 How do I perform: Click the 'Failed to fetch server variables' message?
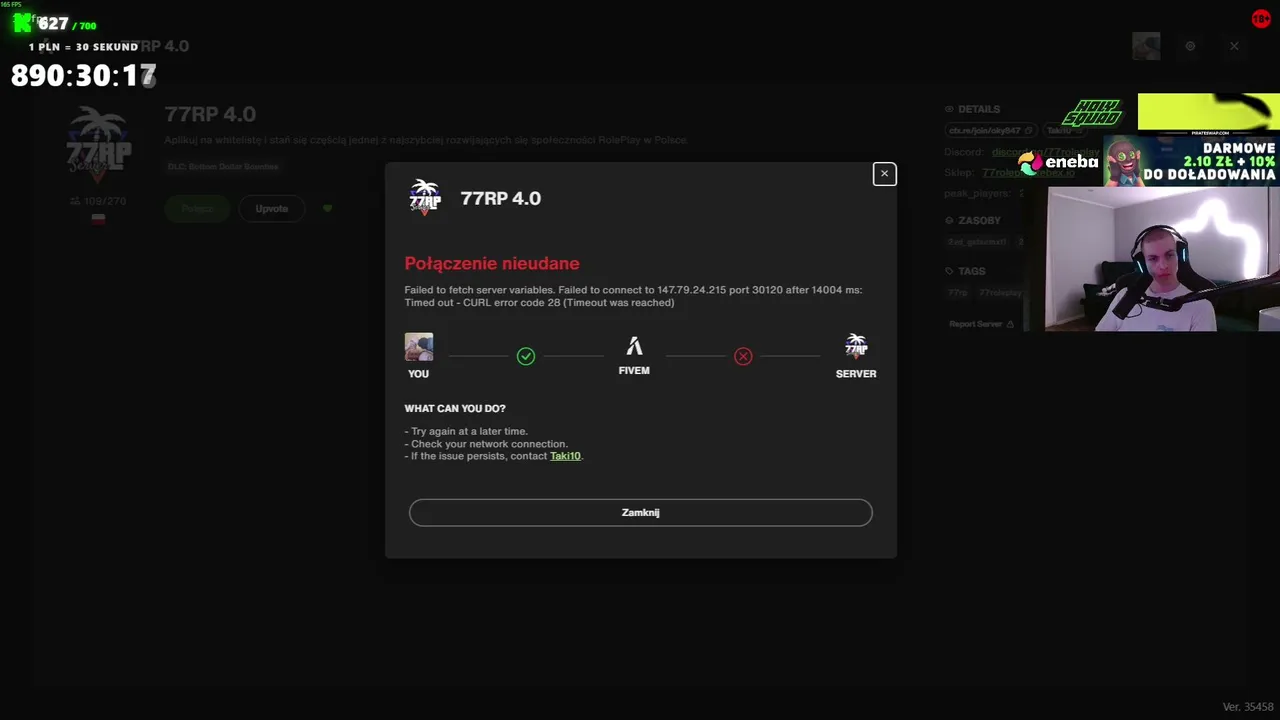(633, 296)
